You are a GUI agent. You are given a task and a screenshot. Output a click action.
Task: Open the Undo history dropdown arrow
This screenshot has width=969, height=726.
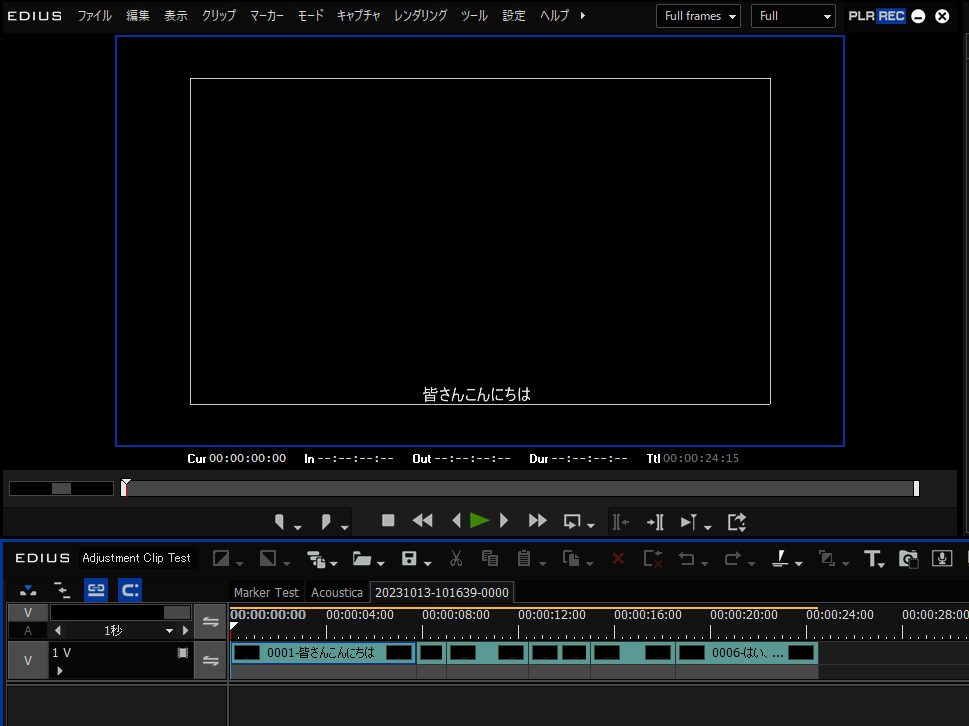tap(705, 563)
